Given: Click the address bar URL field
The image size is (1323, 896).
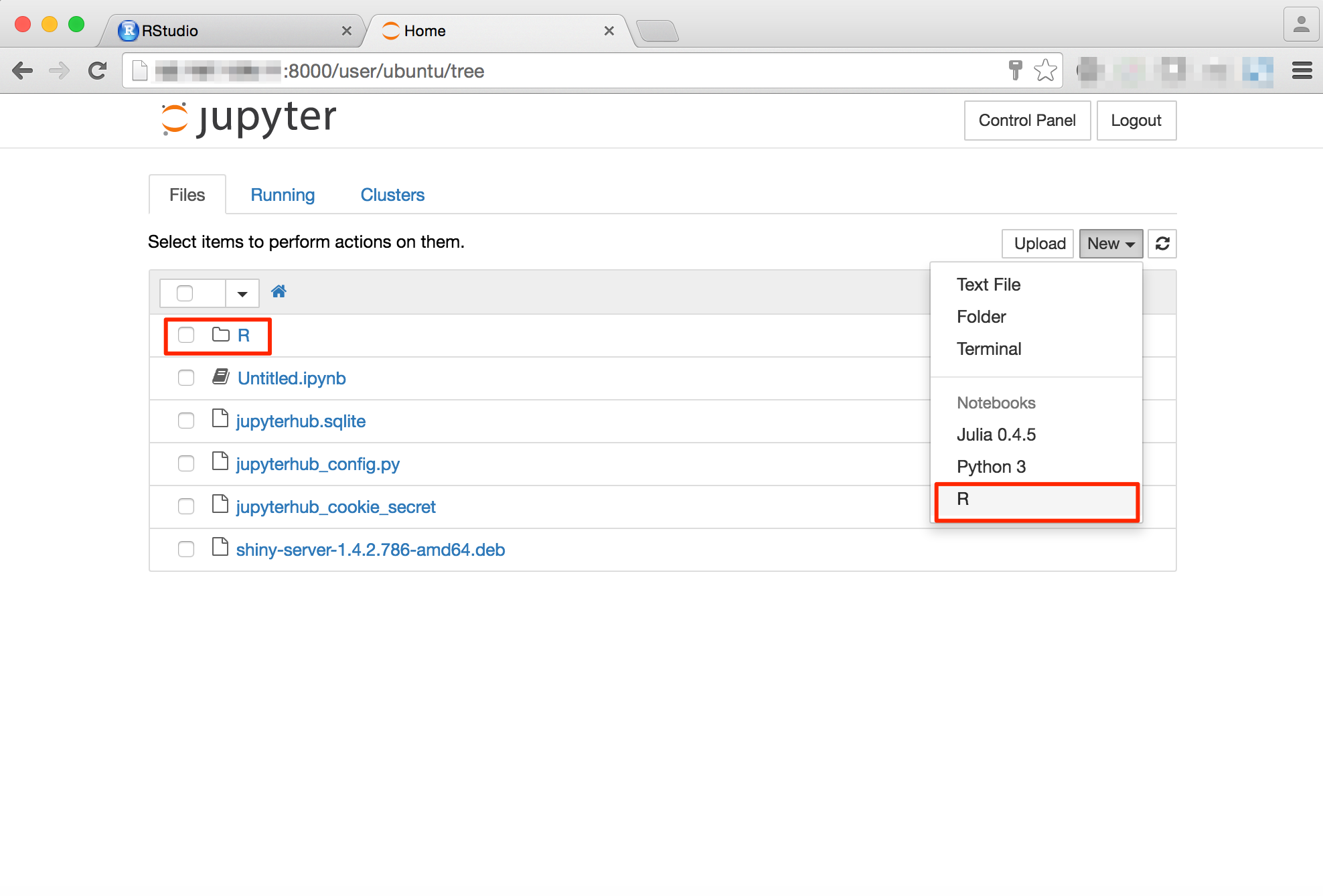Looking at the screenshot, I should 536,70.
